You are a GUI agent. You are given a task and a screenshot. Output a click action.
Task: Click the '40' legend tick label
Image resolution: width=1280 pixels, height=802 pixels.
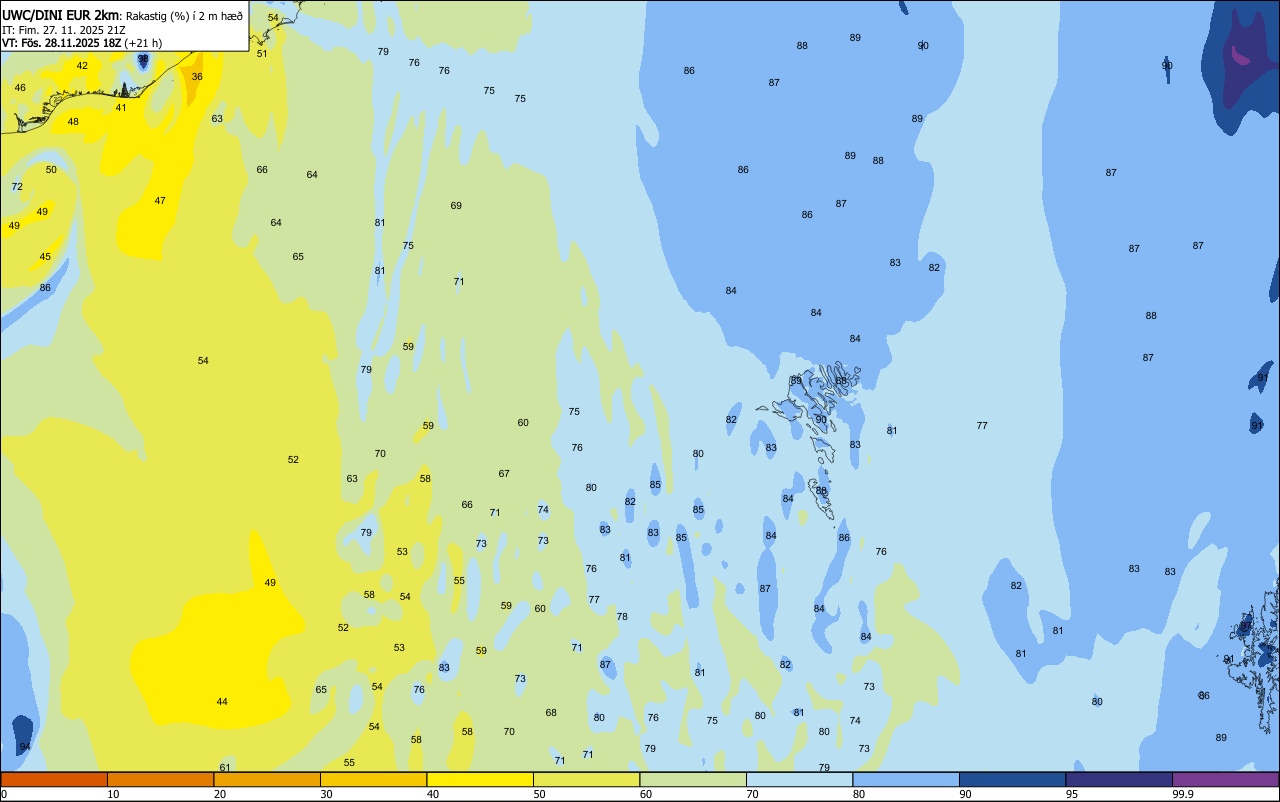coord(432,794)
